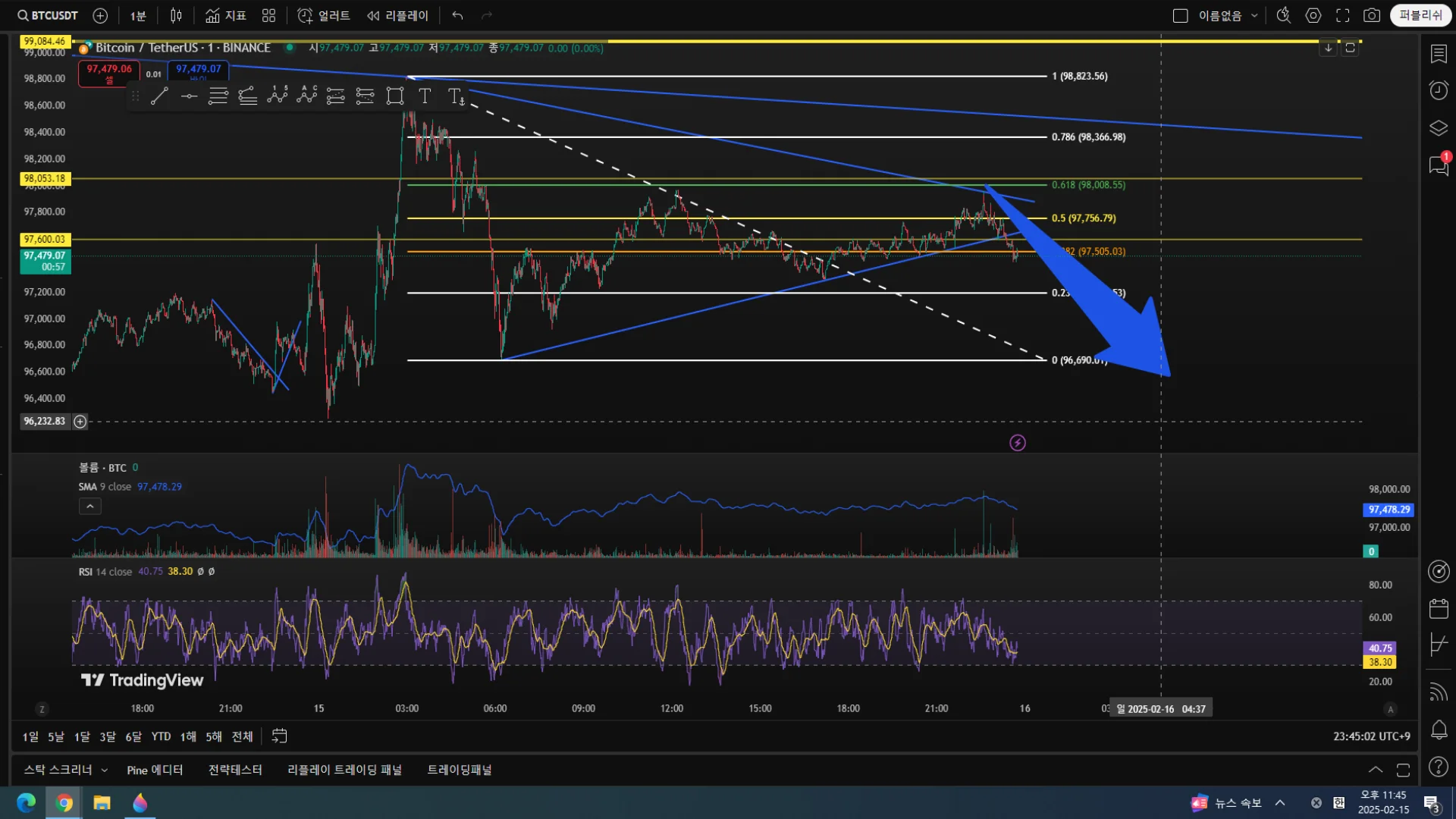This screenshot has width=1456, height=819.
Task: Open the alerts alarm clock panel
Action: pos(1439,90)
